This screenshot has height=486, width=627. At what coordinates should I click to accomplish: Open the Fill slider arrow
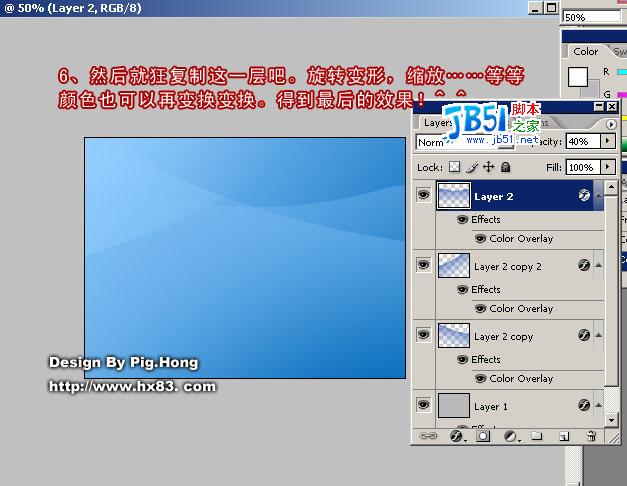(608, 167)
